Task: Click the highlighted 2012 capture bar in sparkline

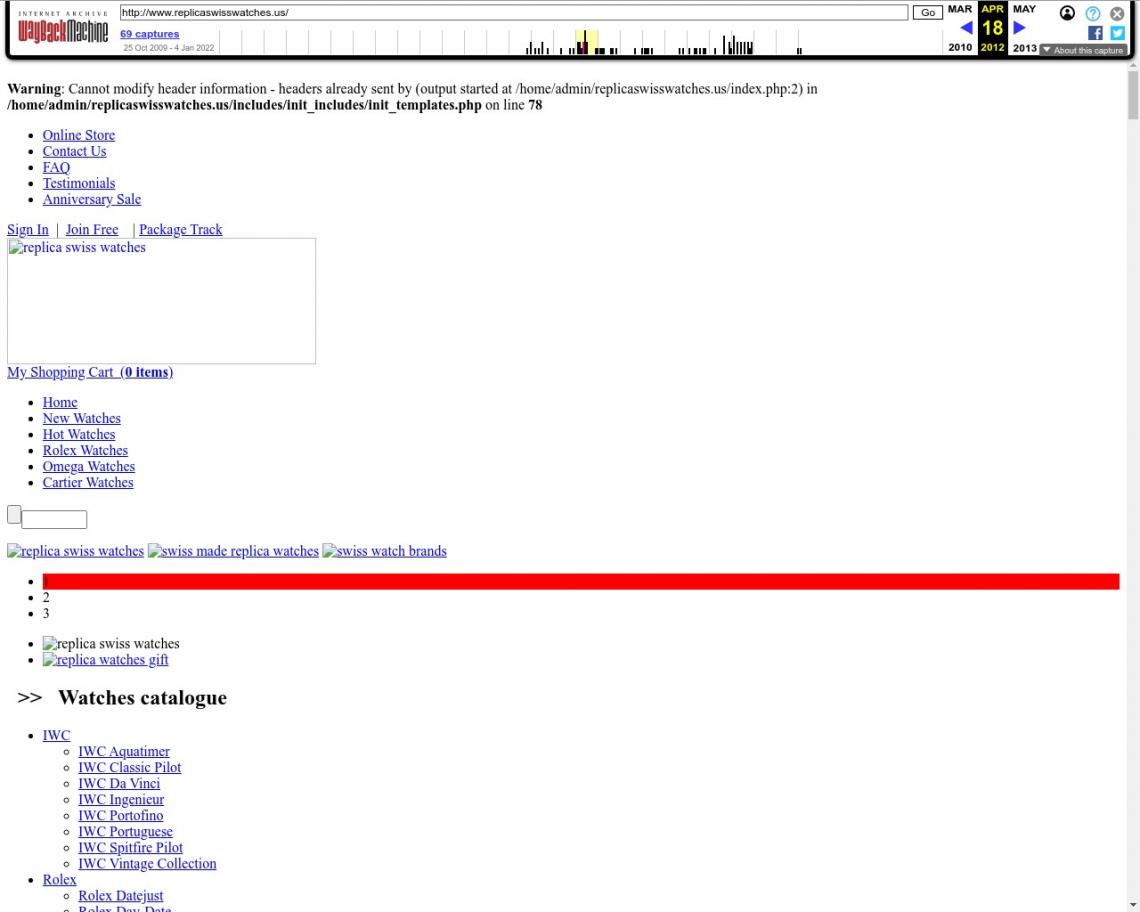Action: 585,43
